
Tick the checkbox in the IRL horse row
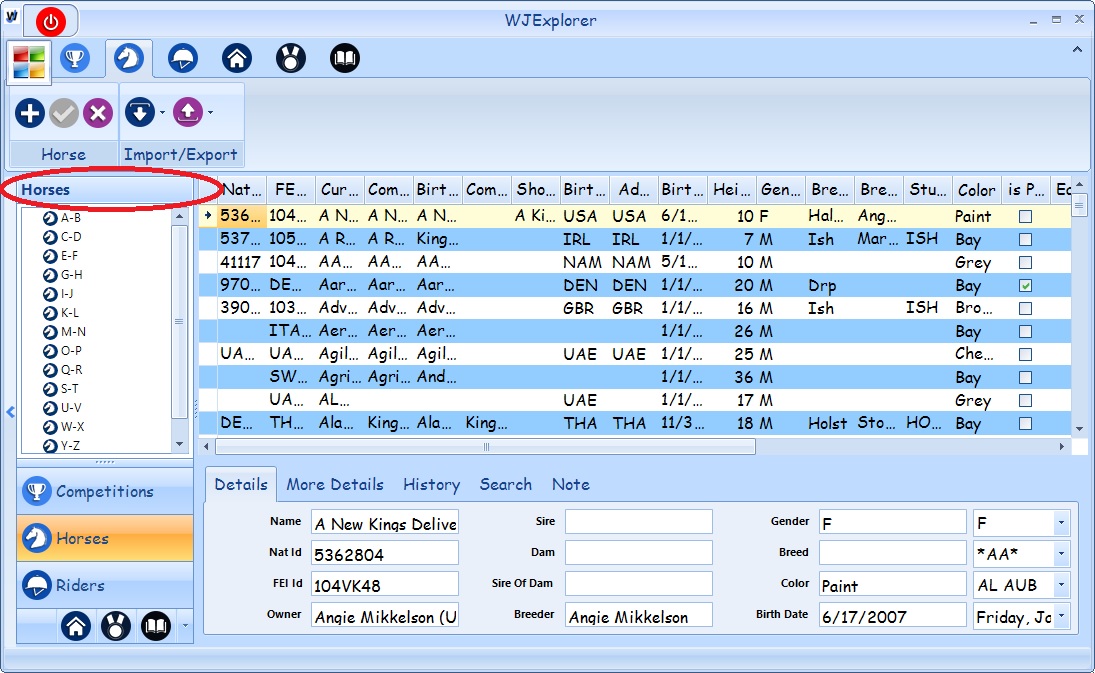(1025, 240)
